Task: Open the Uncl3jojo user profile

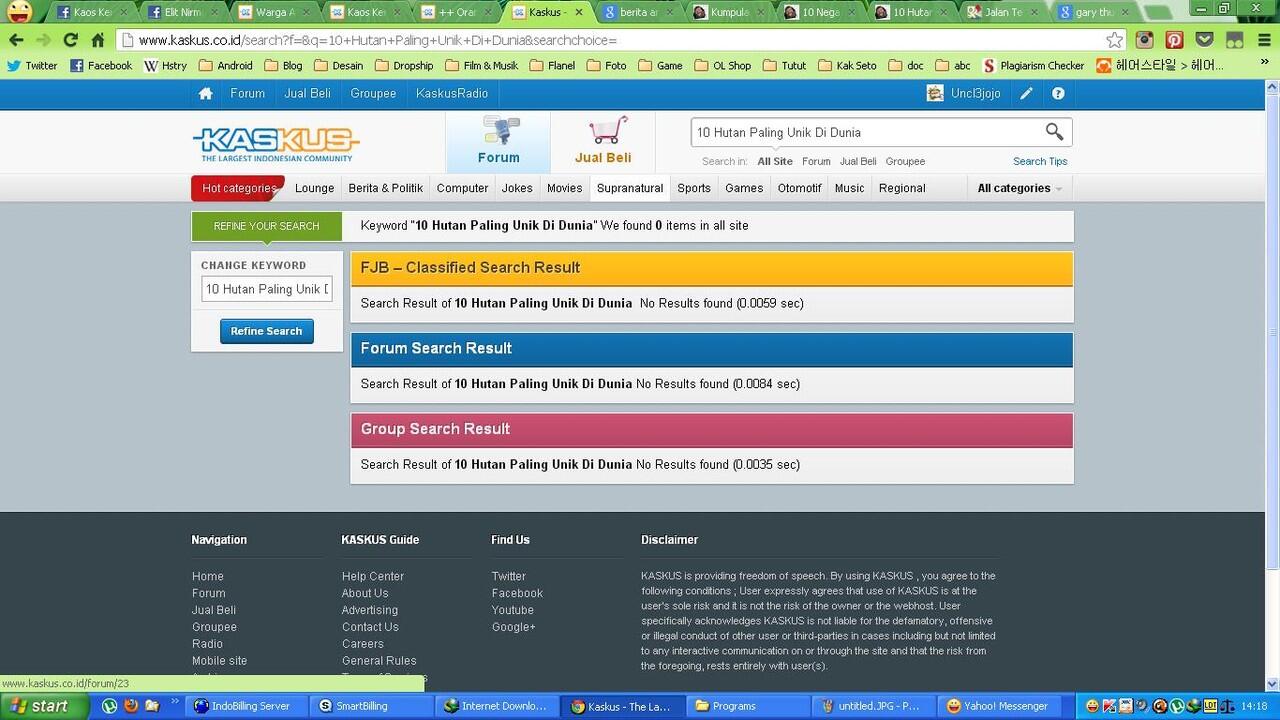Action: [x=963, y=93]
